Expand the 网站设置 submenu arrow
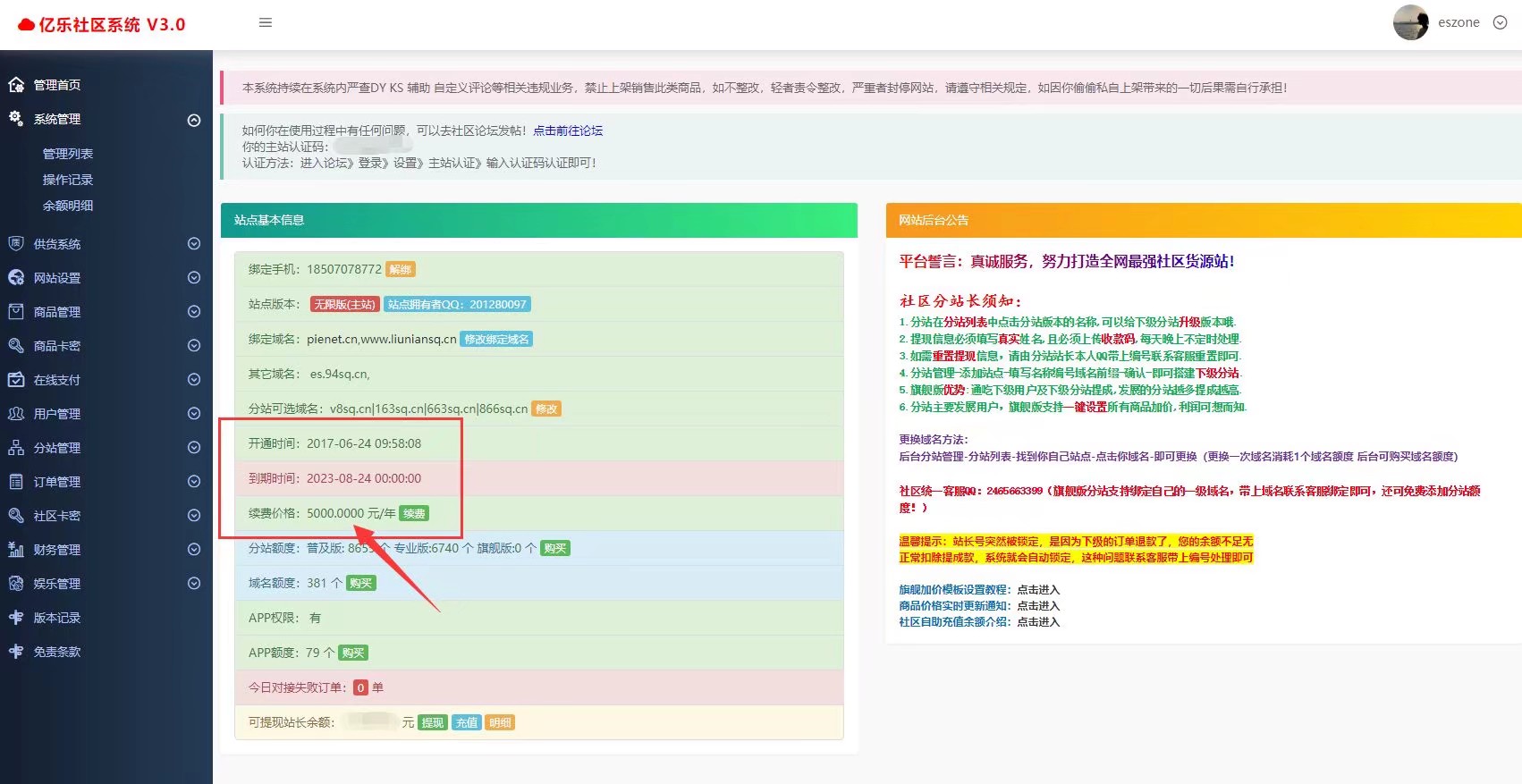 click(x=194, y=278)
